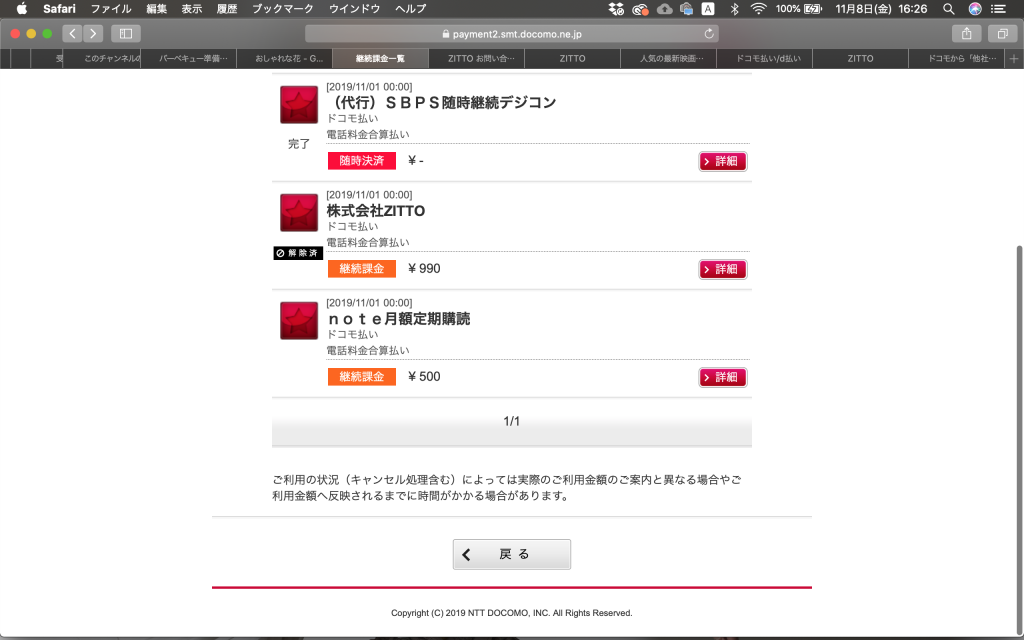1024x640 pixels.
Task: Open the Creative Cloud status icon
Action: point(640,8)
